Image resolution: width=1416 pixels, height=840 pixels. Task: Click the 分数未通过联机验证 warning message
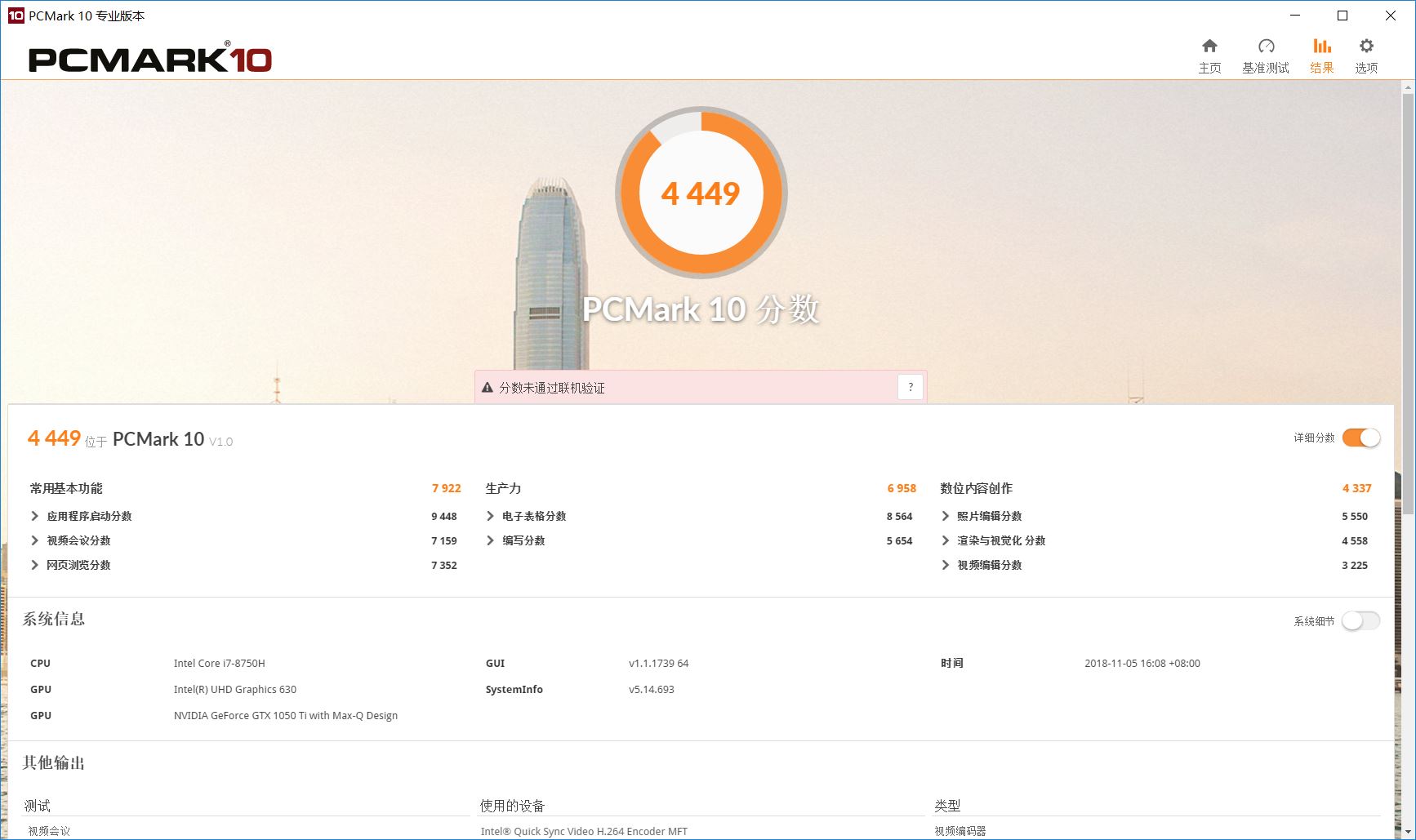coord(552,388)
